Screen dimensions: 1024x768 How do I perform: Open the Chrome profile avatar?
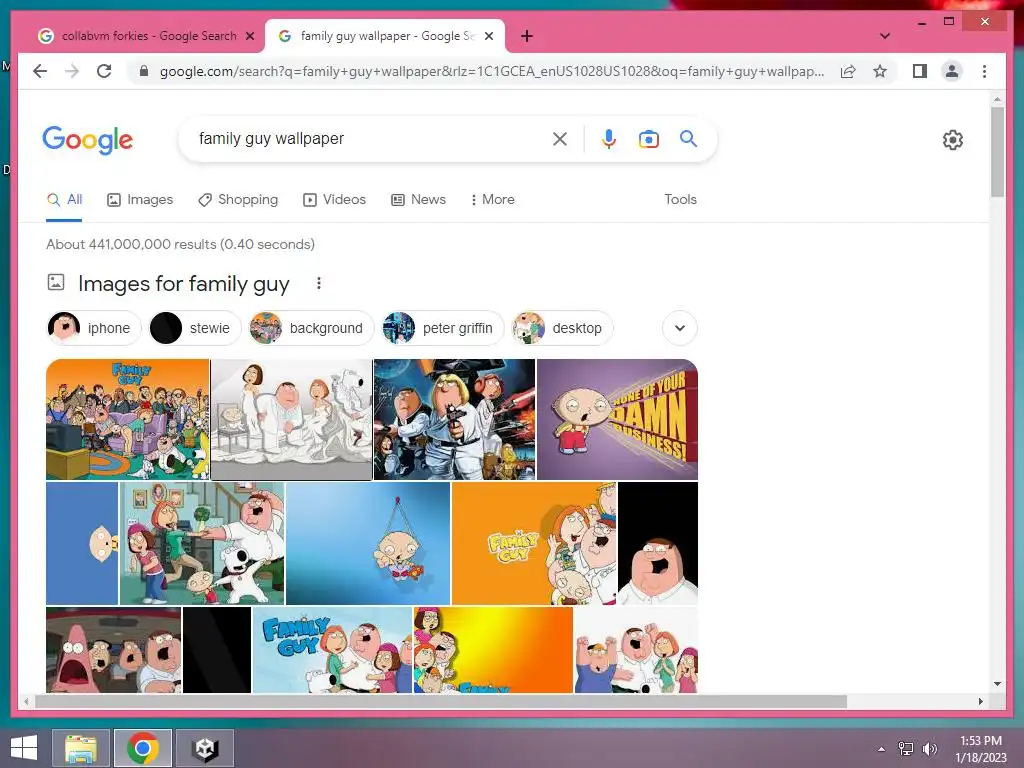(952, 71)
